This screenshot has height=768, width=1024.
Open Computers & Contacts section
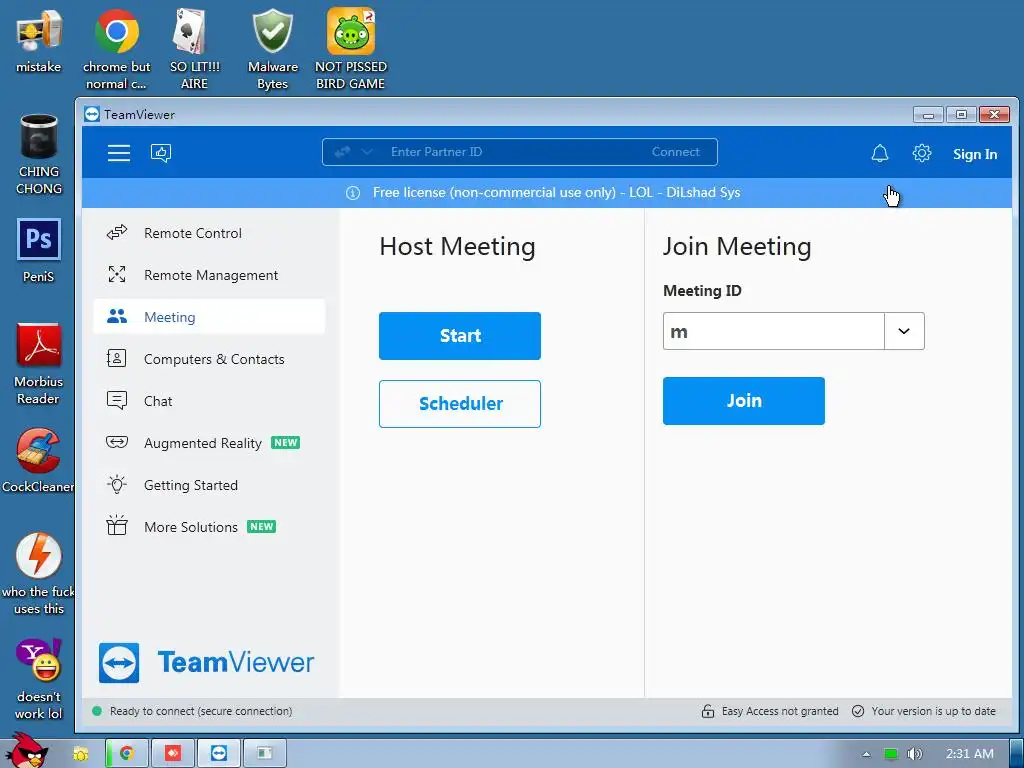tap(209, 359)
